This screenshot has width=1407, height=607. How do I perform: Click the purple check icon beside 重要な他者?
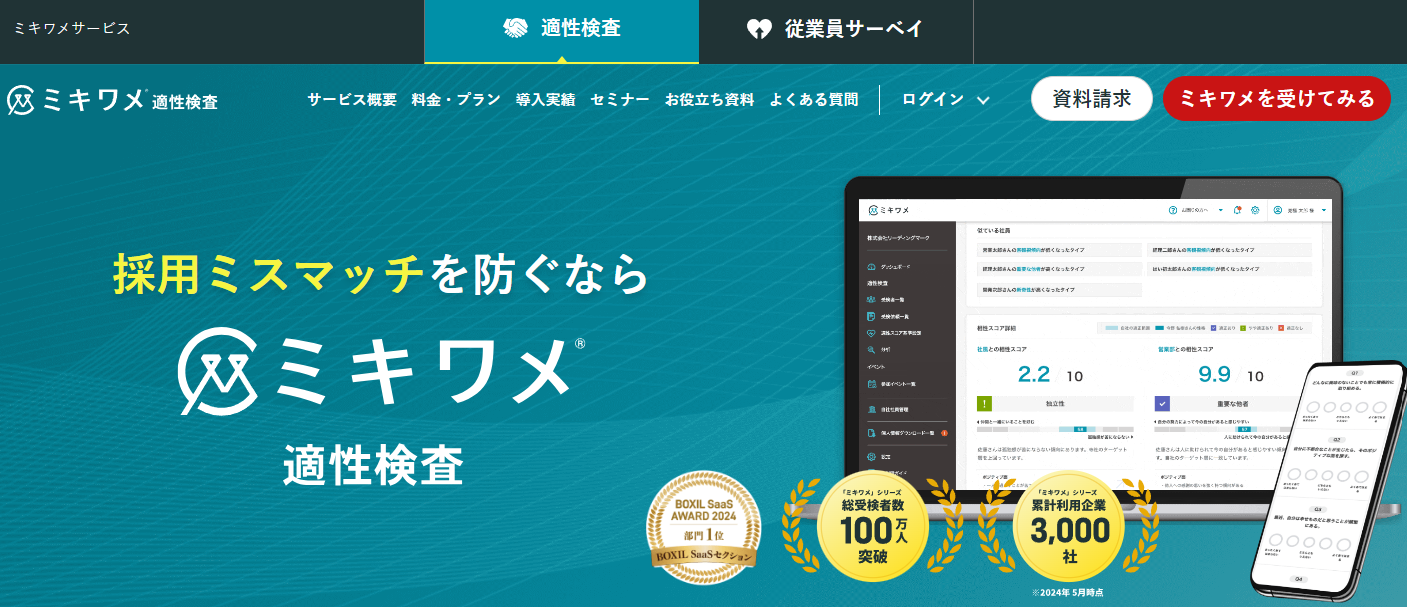1162,404
